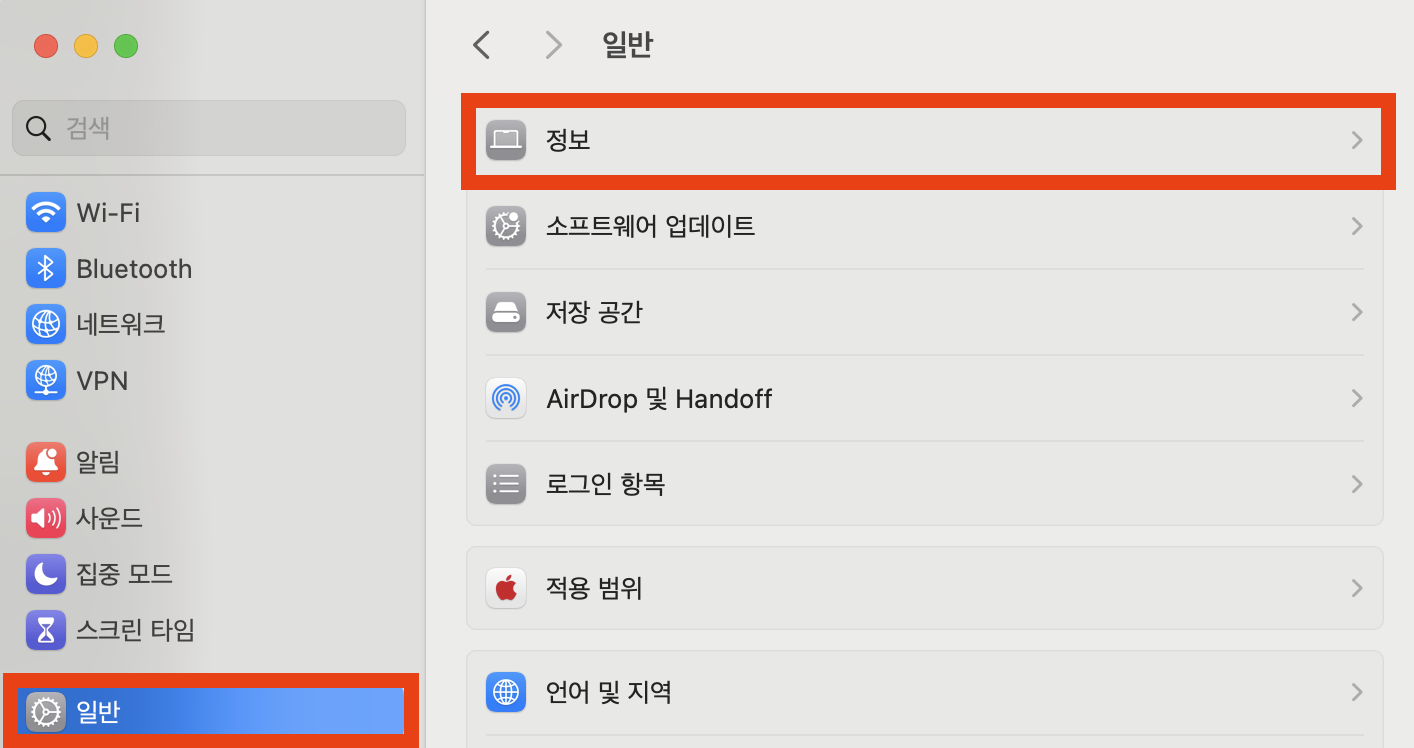Go back with the left arrow button
Image resolution: width=1414 pixels, height=748 pixels.
point(482,45)
